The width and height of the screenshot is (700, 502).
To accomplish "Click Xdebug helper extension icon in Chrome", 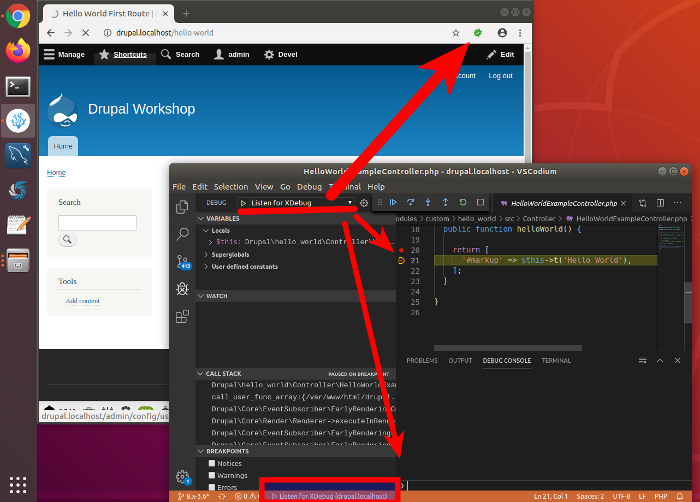I will (478, 33).
